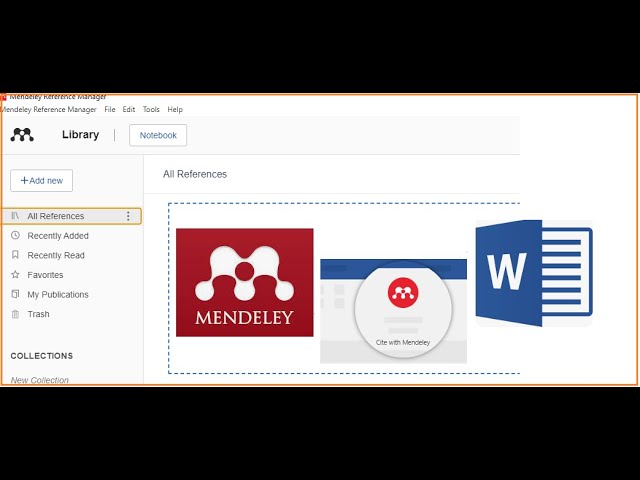Image resolution: width=640 pixels, height=480 pixels.
Task: Click the COLLECTIONS section heading
Action: pyautogui.click(x=42, y=356)
